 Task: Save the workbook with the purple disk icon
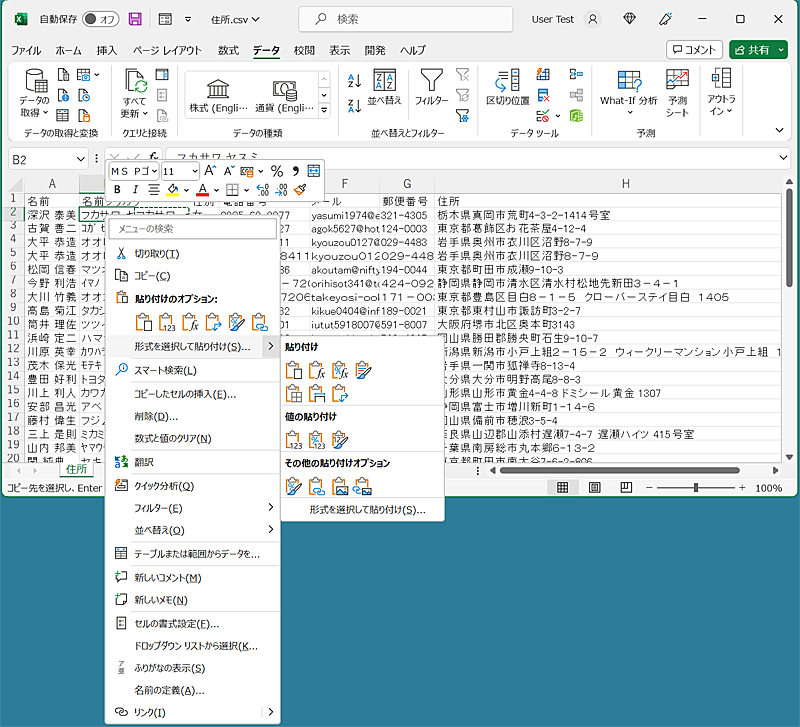point(135,19)
